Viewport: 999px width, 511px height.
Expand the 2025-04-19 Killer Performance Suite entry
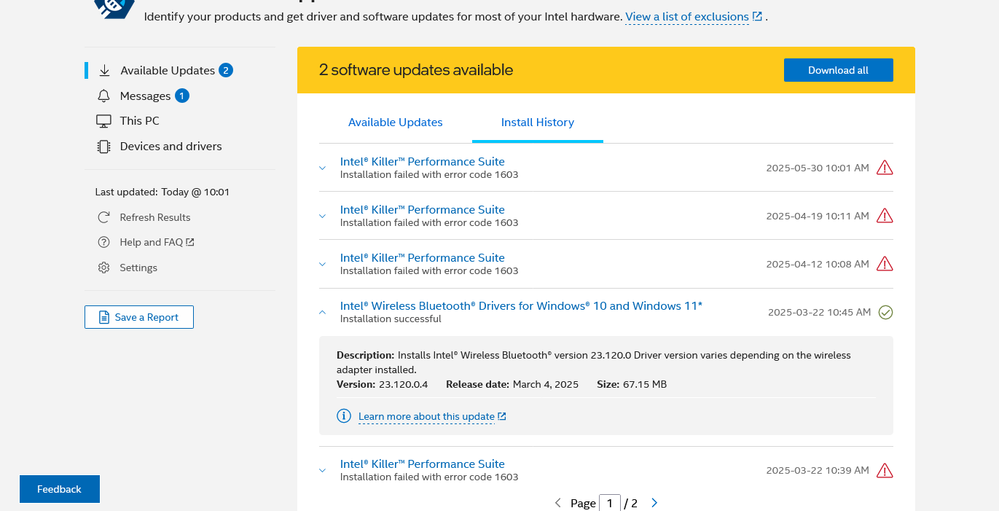[322, 216]
